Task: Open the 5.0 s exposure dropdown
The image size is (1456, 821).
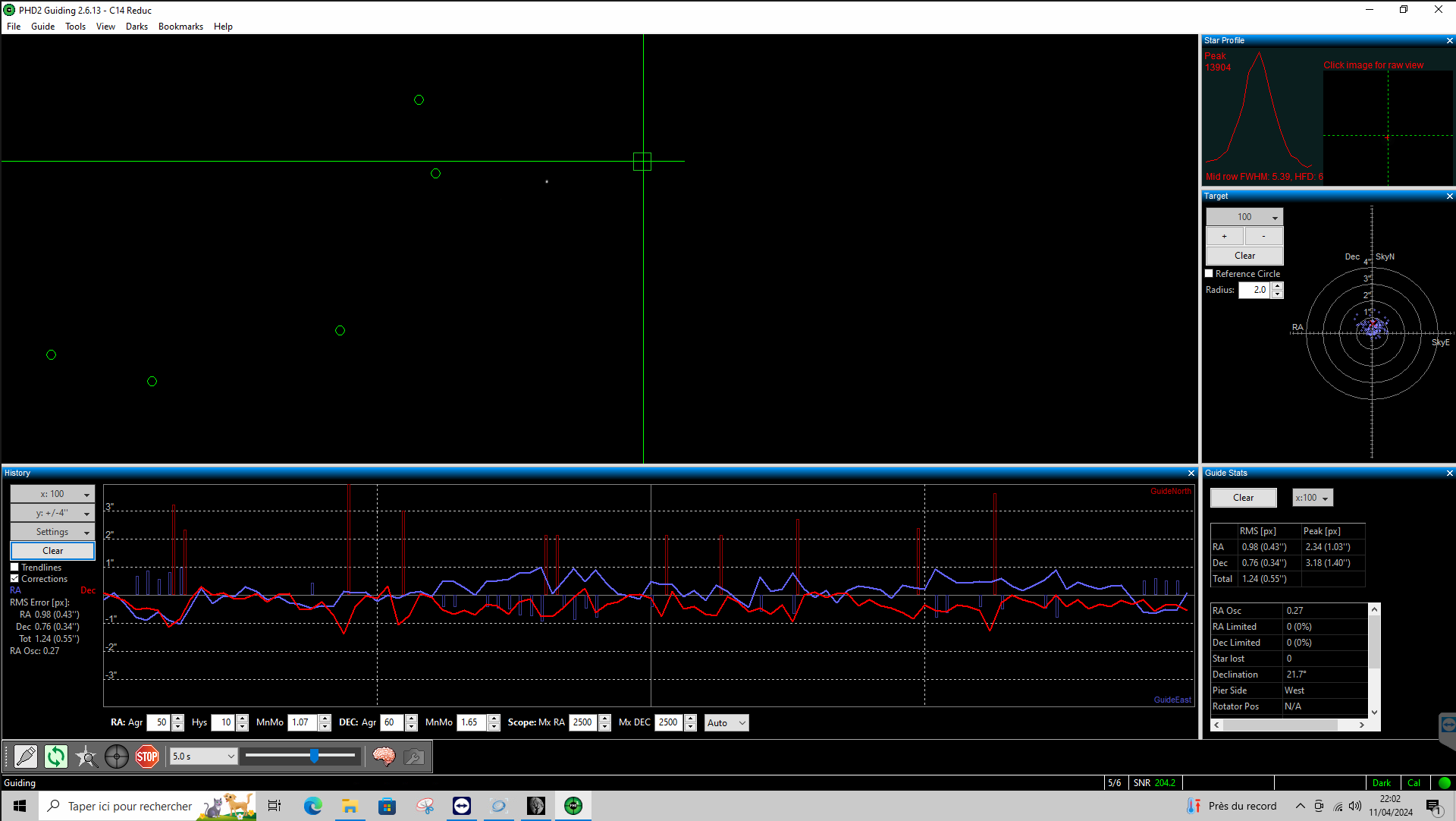Action: (x=203, y=757)
